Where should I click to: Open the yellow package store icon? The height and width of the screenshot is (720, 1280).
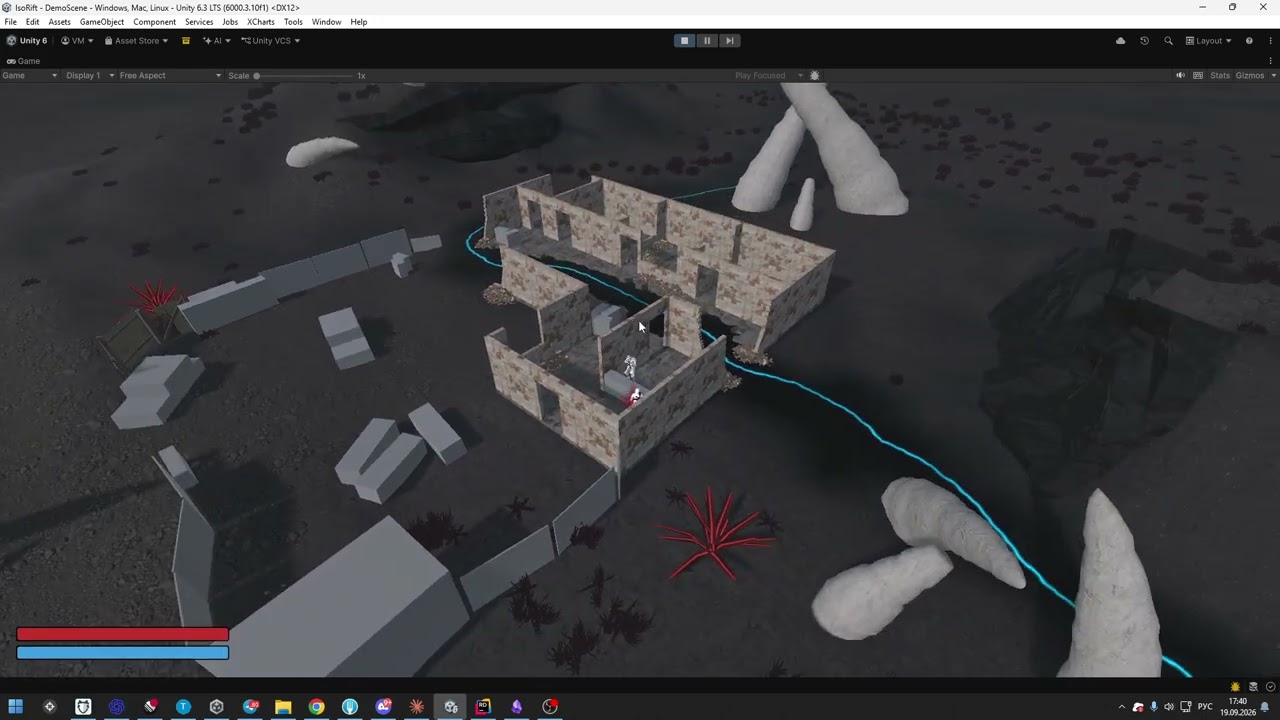(185, 41)
